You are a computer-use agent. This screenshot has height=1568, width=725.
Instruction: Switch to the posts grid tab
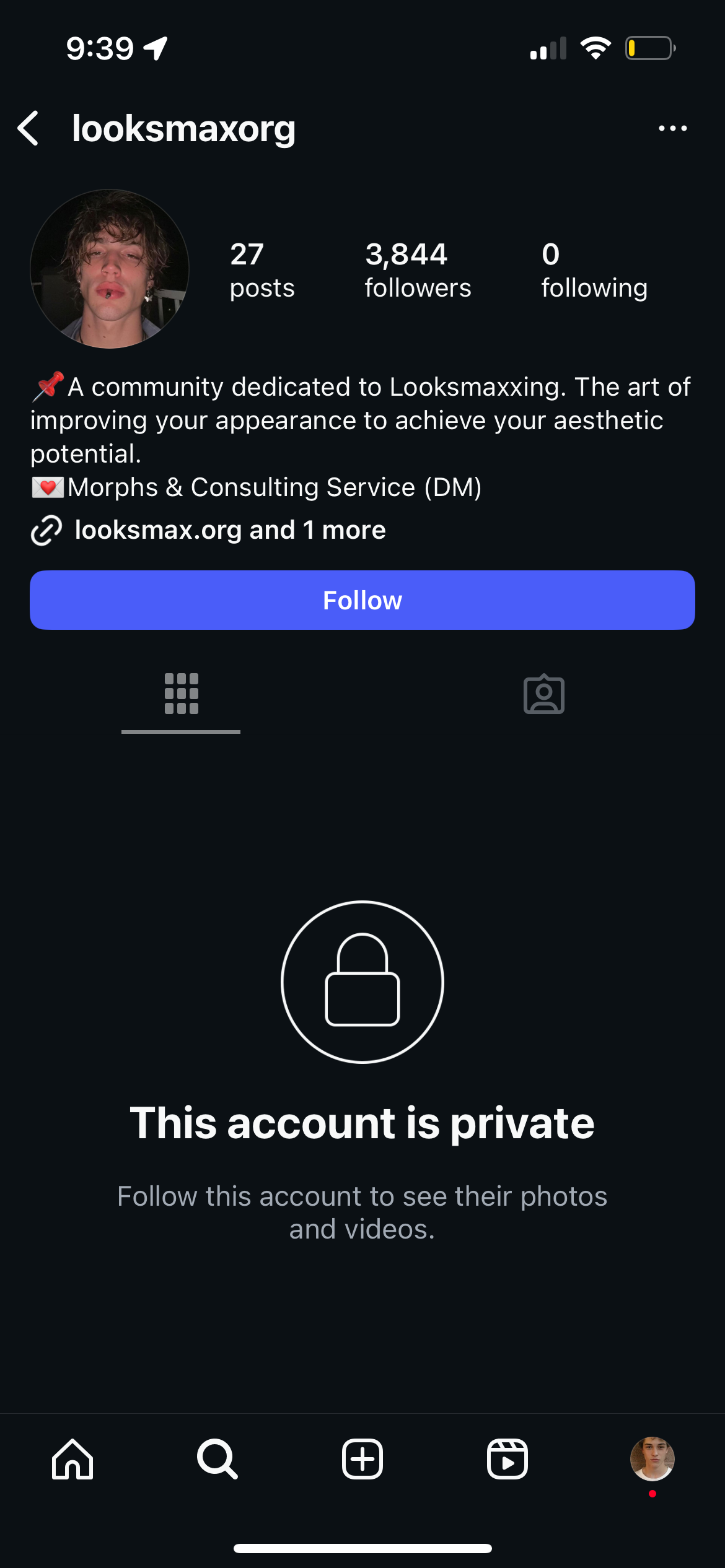pyautogui.click(x=181, y=694)
